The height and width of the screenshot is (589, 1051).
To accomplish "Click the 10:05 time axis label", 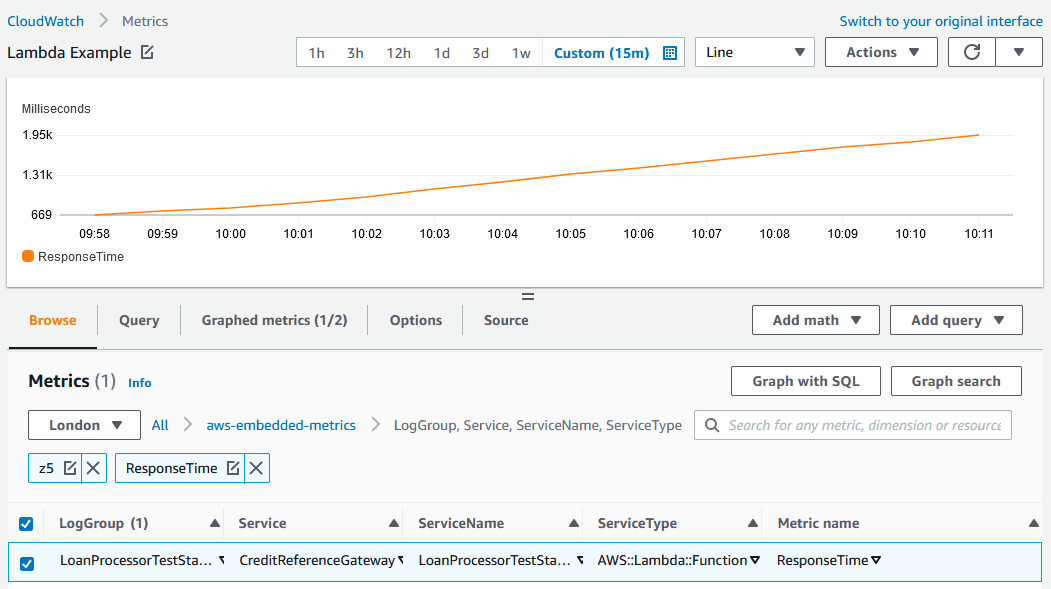I will 570,234.
